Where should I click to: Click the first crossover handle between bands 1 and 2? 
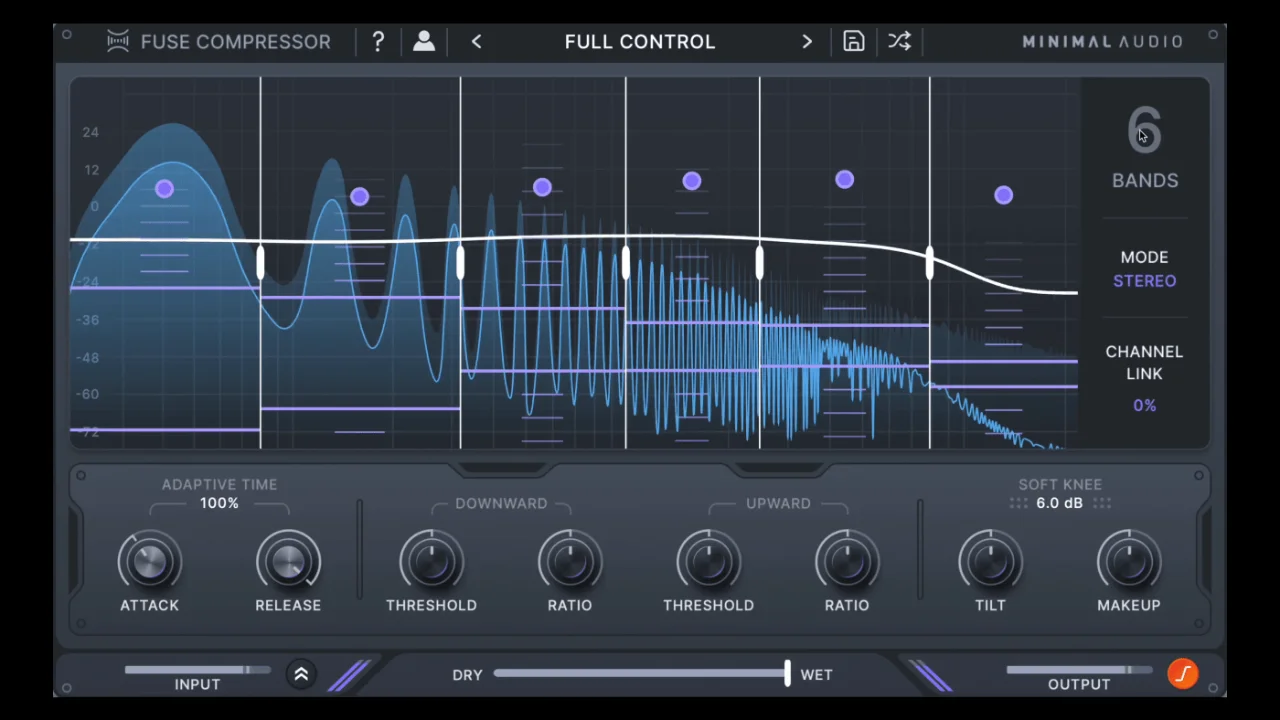point(261,263)
